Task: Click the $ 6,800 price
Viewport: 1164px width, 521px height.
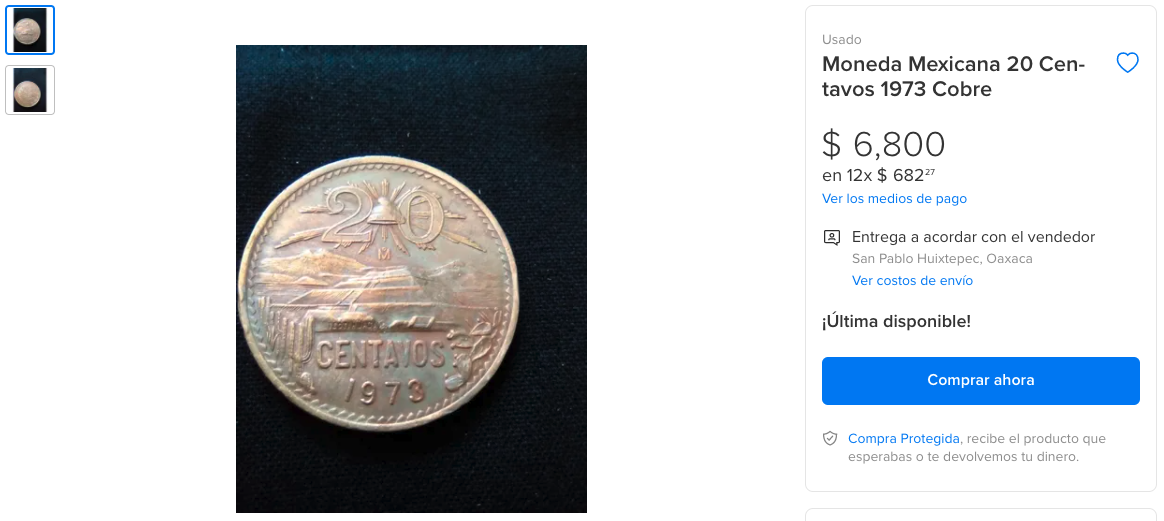Action: [x=883, y=145]
